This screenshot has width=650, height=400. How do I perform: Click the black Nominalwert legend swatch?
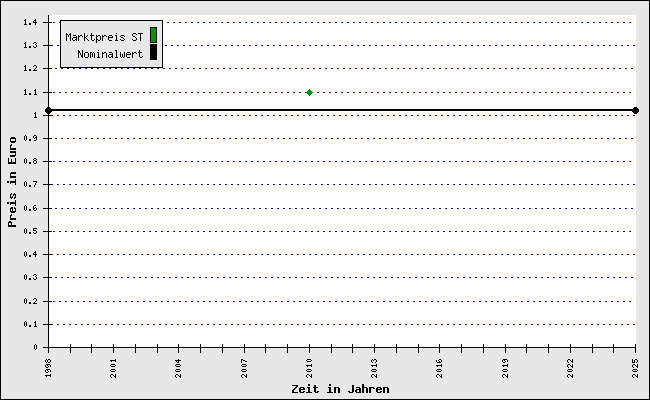point(153,52)
